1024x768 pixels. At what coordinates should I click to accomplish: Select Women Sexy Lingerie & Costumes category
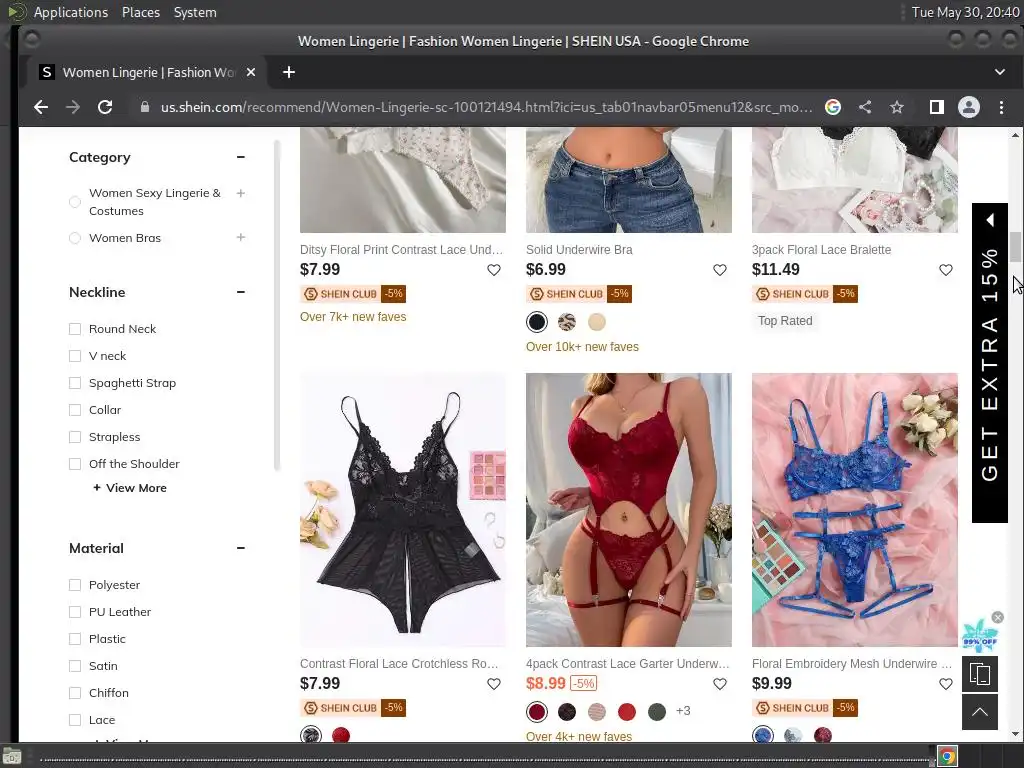75,202
